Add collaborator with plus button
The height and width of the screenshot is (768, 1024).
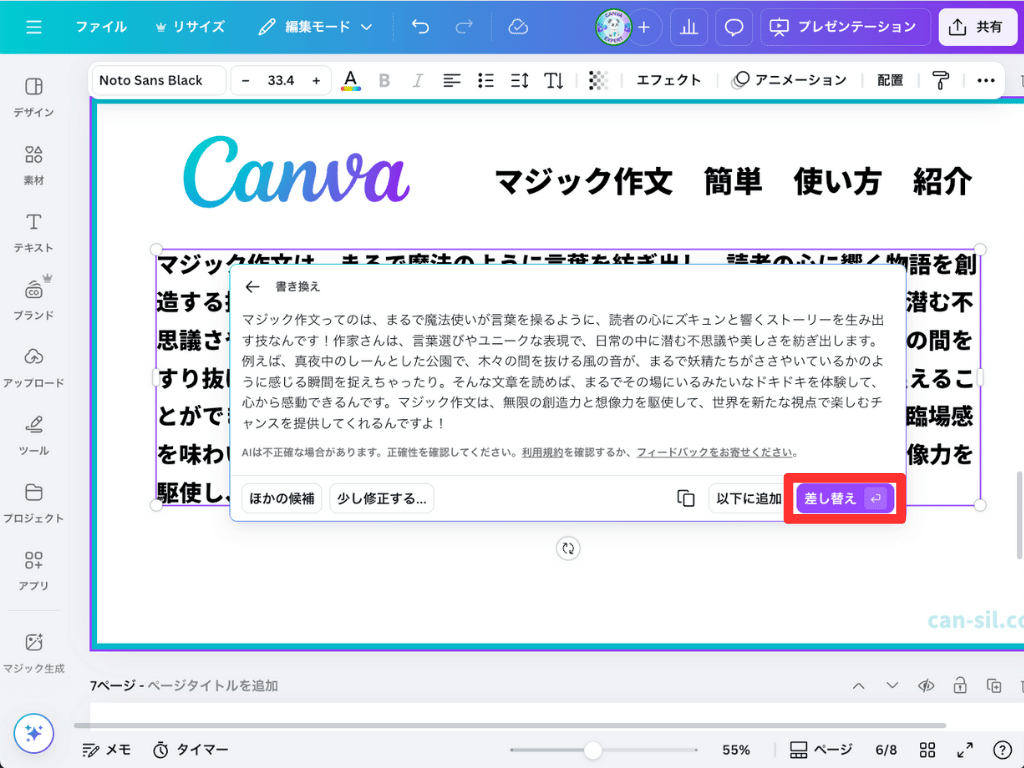[644, 27]
